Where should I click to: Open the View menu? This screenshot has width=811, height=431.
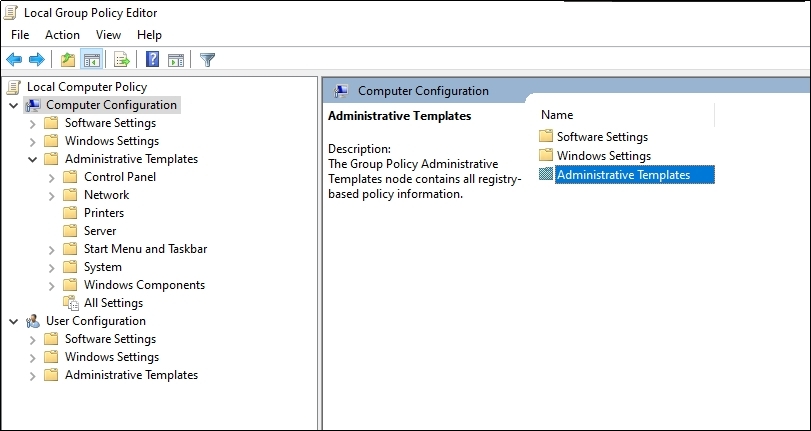pyautogui.click(x=108, y=35)
